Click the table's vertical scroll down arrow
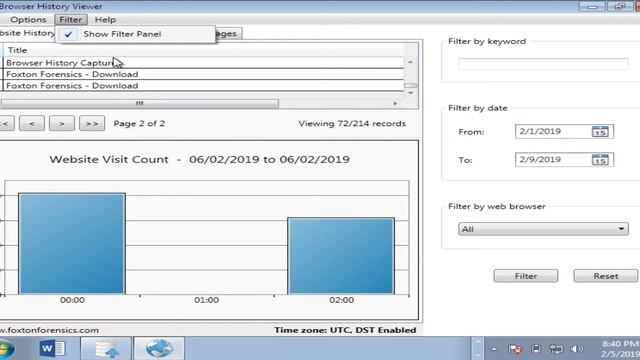Screen dimensions: 640x360 pyautogui.click(x=410, y=93)
